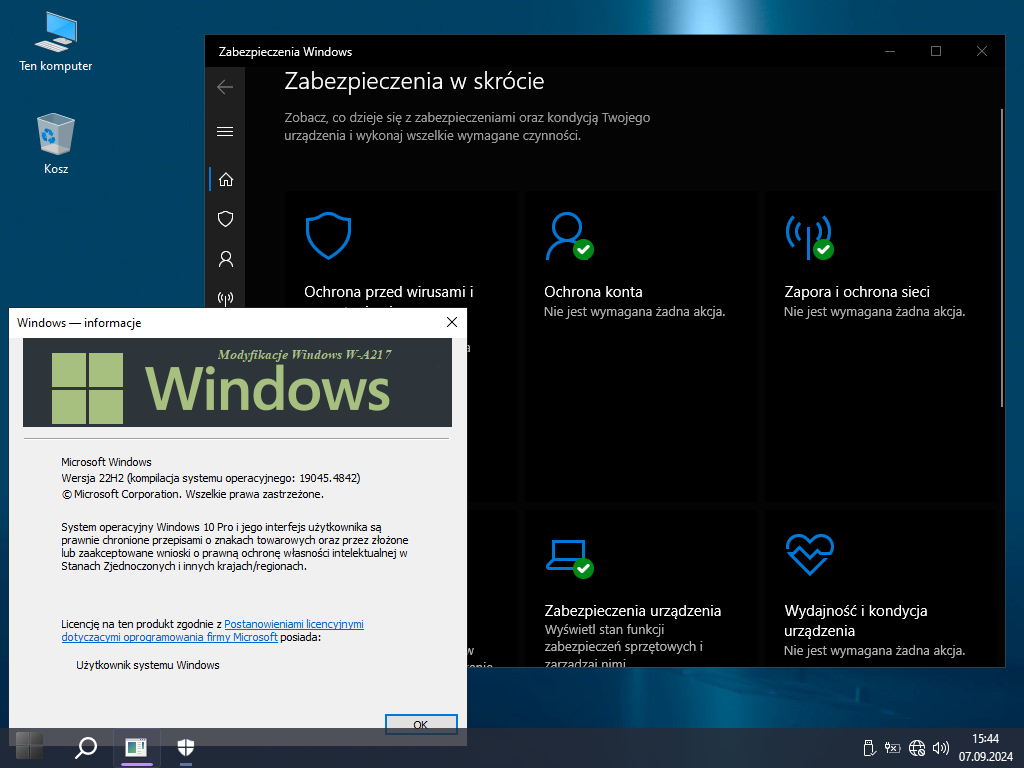Expand the hamburger navigation menu
1024x768 pixels.
(x=225, y=131)
